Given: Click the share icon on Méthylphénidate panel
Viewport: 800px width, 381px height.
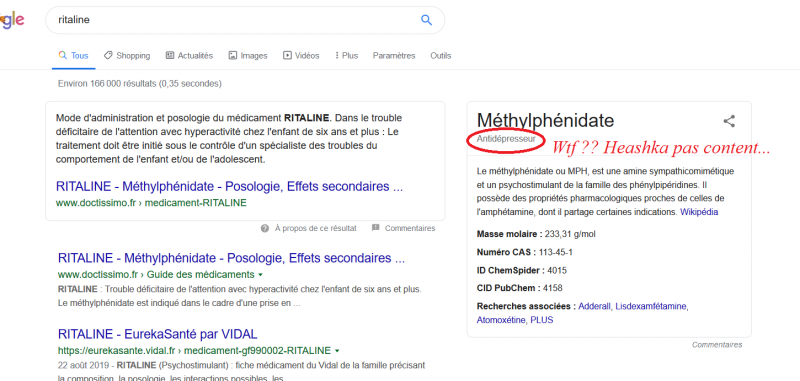Looking at the screenshot, I should tap(729, 121).
